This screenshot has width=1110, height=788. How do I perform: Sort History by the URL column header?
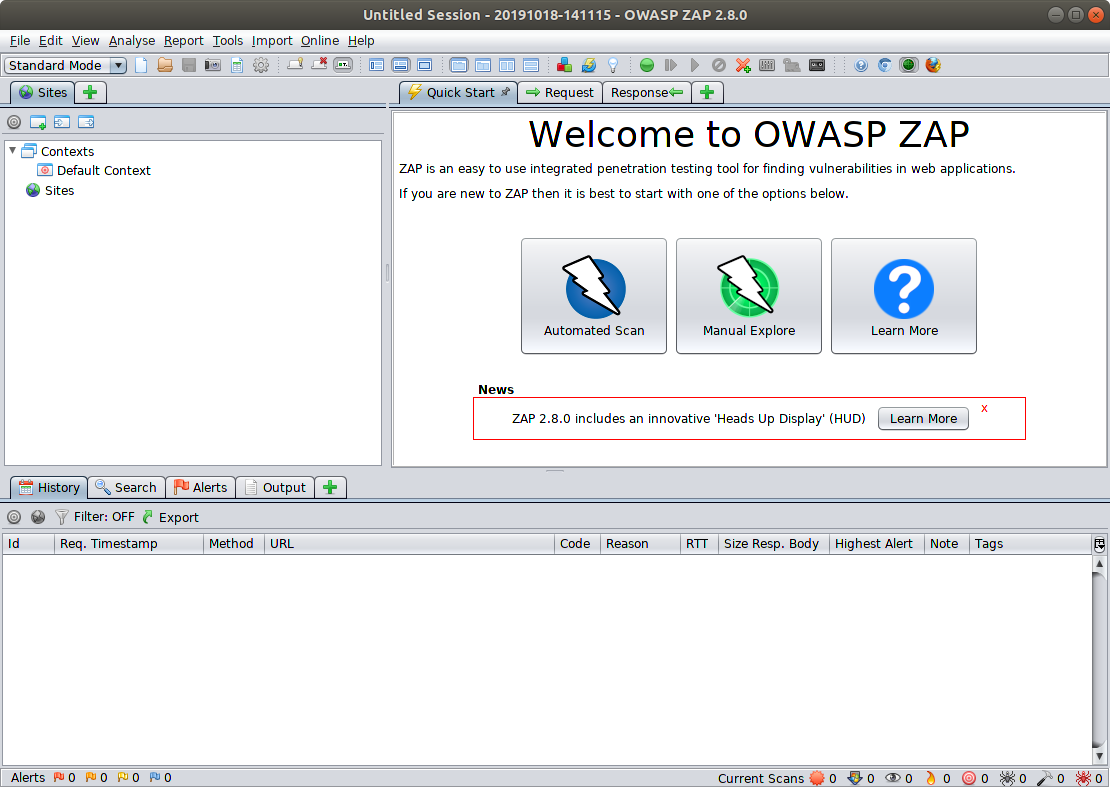(x=408, y=544)
